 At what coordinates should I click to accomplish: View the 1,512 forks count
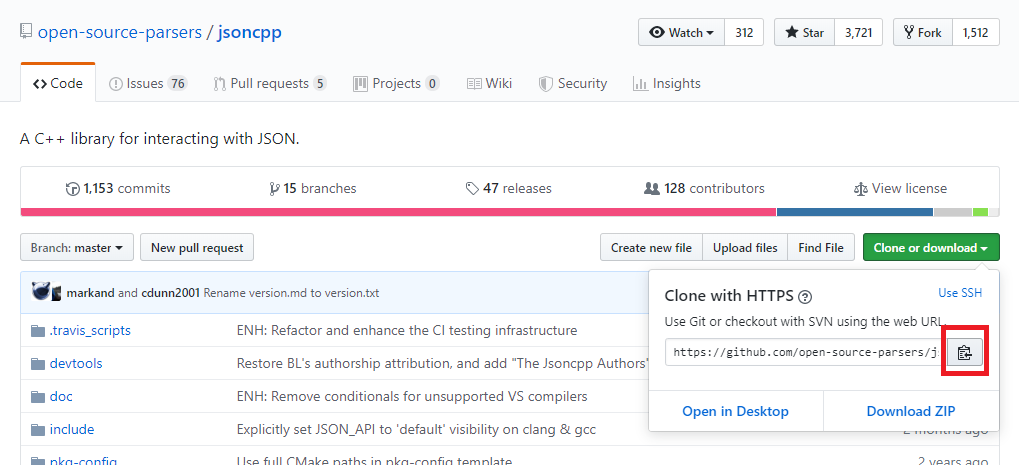point(975,32)
